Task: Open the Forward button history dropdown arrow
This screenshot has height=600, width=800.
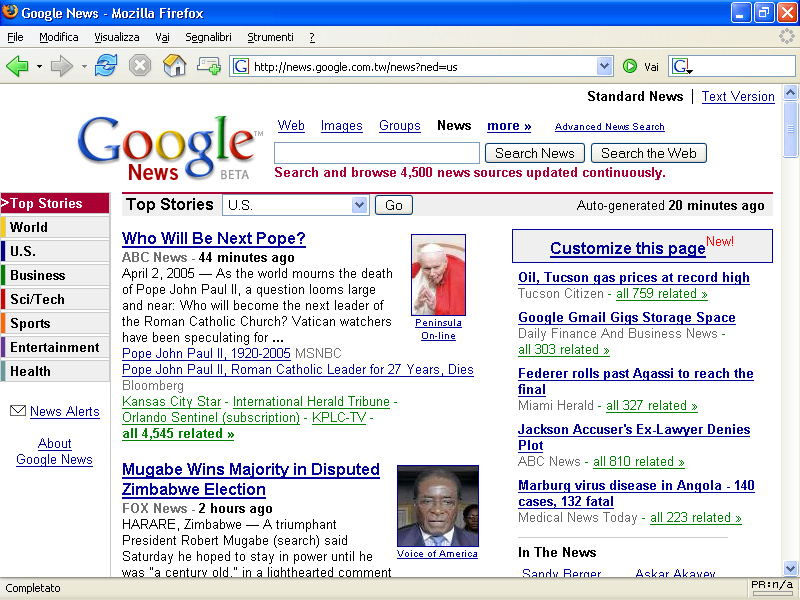Action: point(84,67)
